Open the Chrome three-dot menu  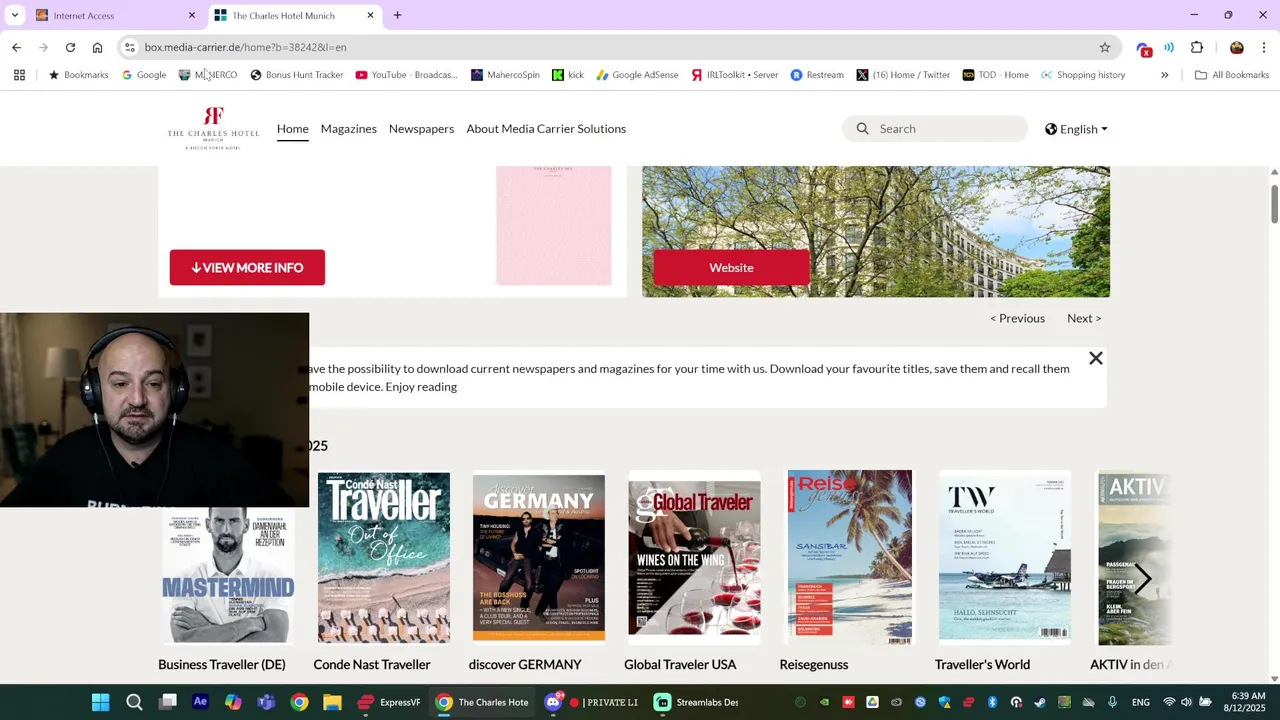tap(1264, 47)
